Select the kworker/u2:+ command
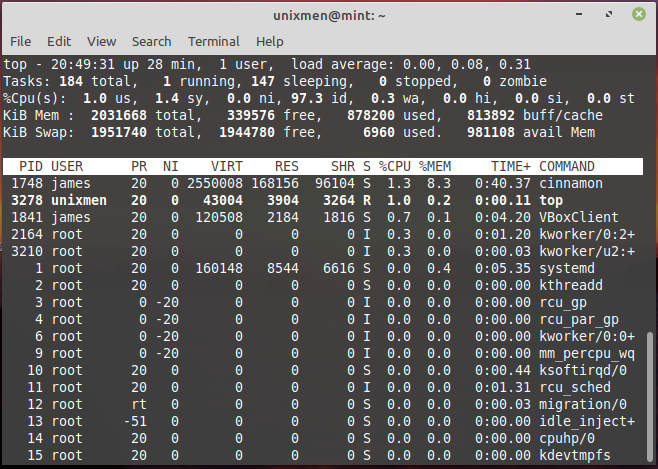This screenshot has height=469, width=658. click(x=587, y=251)
